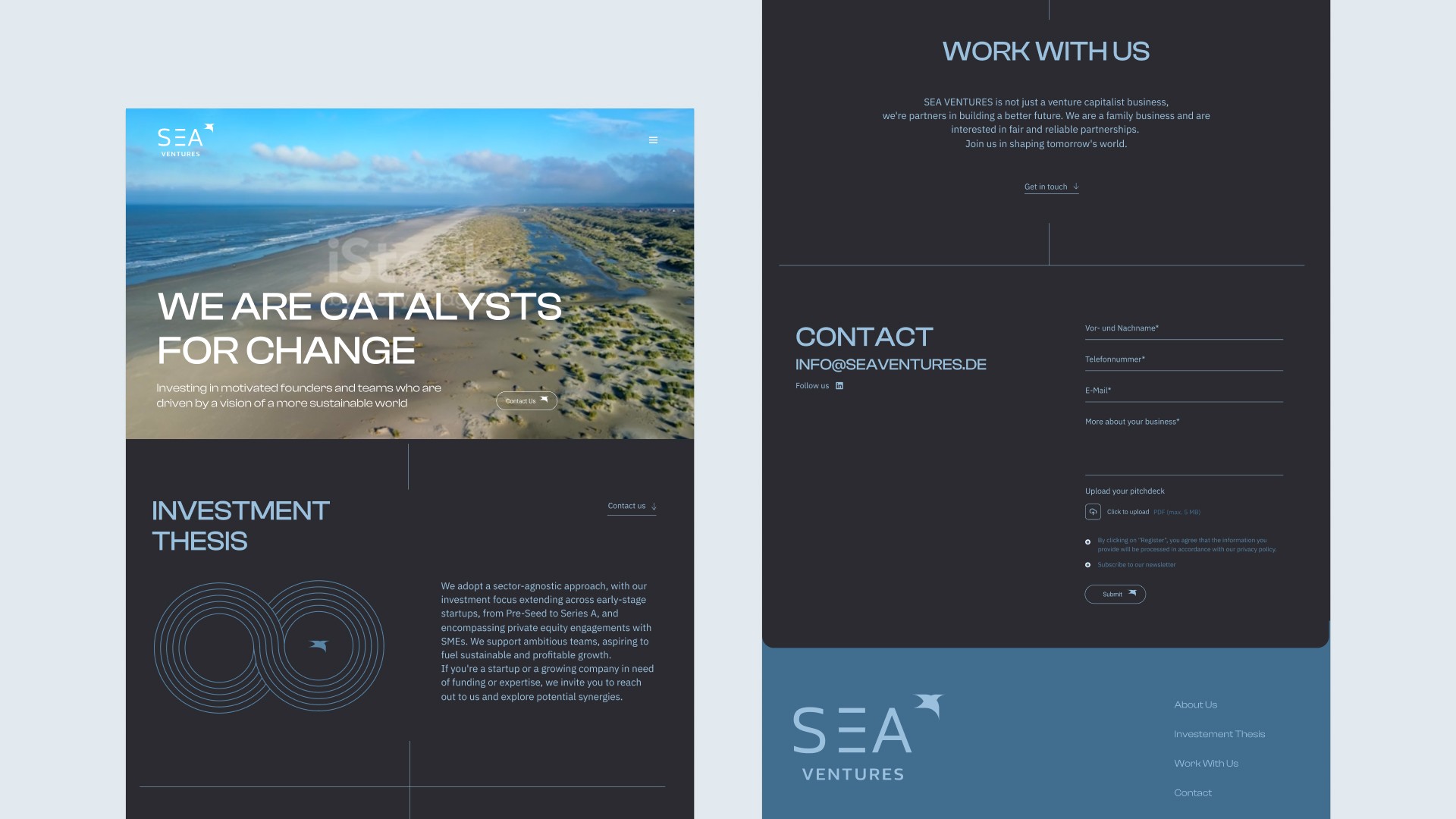Email INFO@SEAVENTURES.DE address link

coord(890,365)
